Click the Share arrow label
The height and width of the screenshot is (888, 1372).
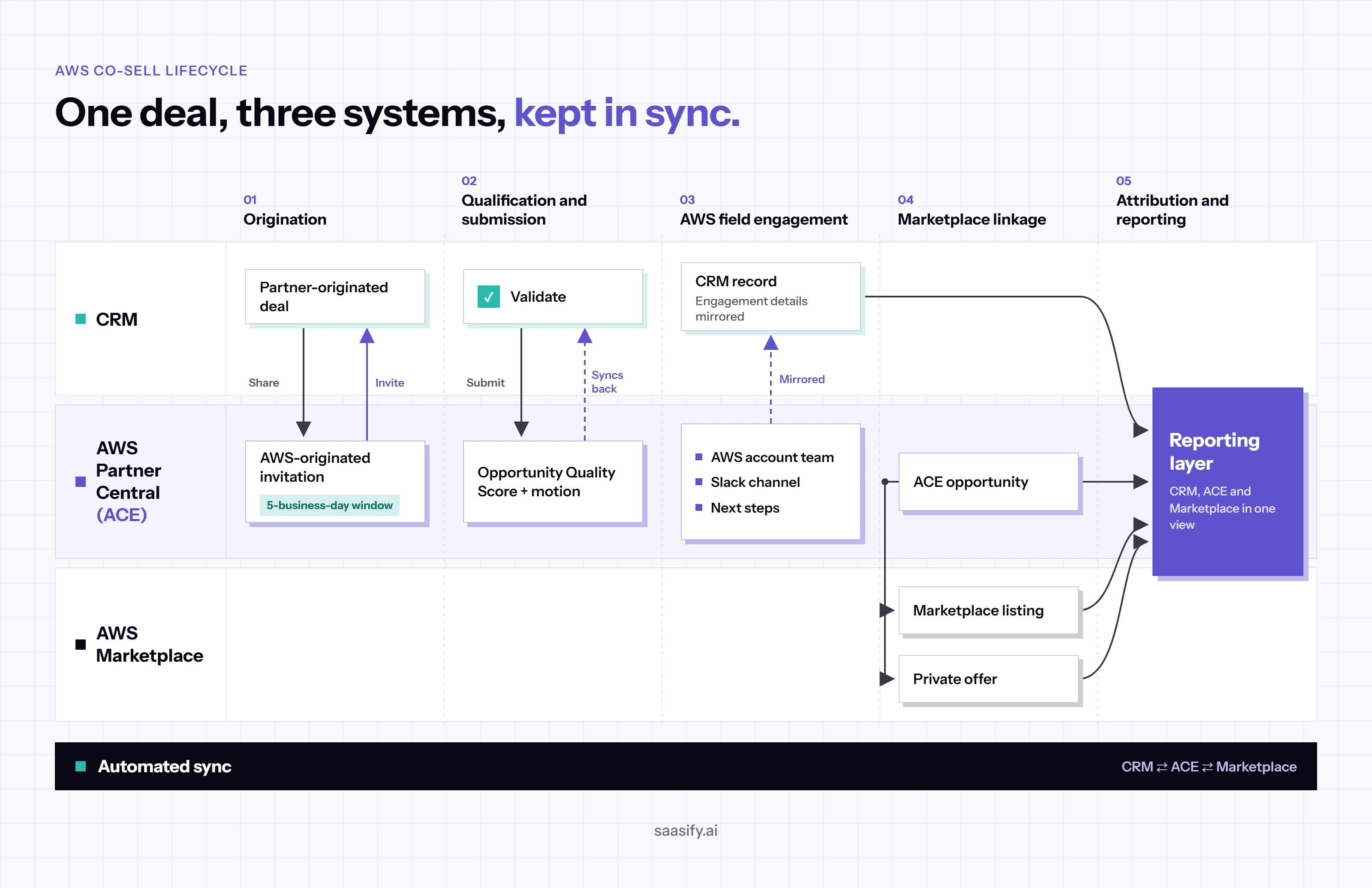[x=263, y=383]
